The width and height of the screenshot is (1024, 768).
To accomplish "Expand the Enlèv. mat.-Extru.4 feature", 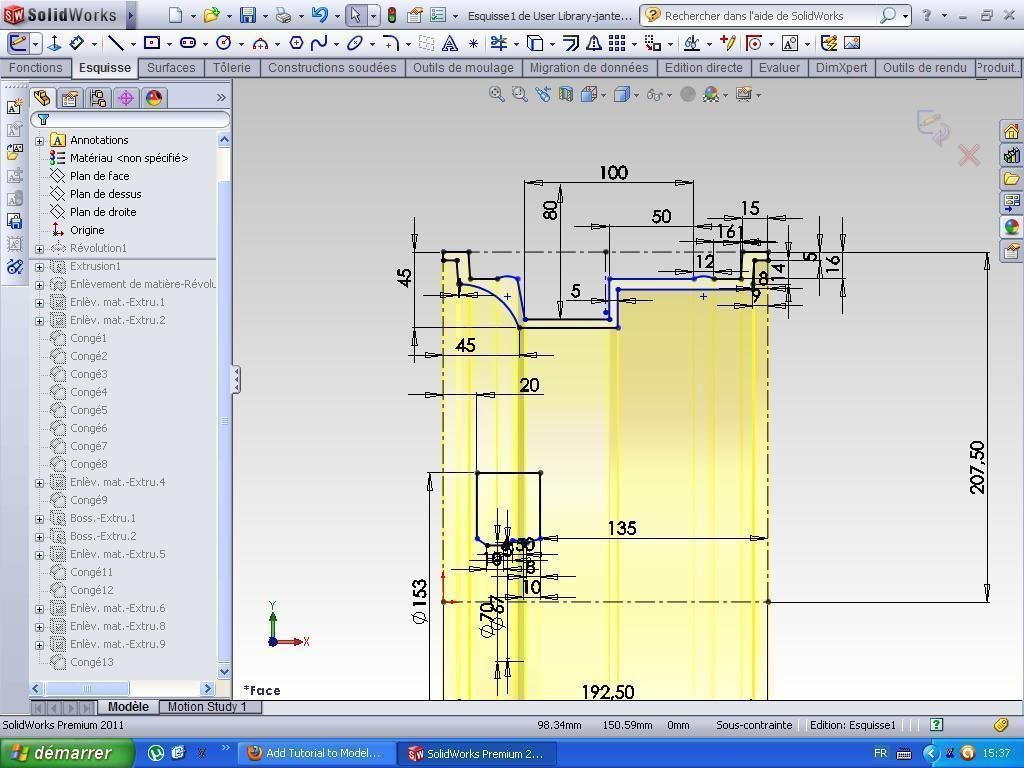I will [40, 483].
